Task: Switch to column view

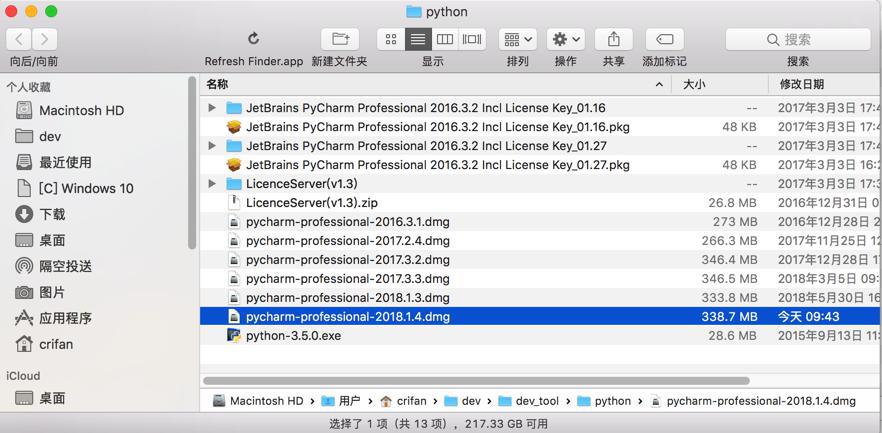Action: click(x=445, y=39)
